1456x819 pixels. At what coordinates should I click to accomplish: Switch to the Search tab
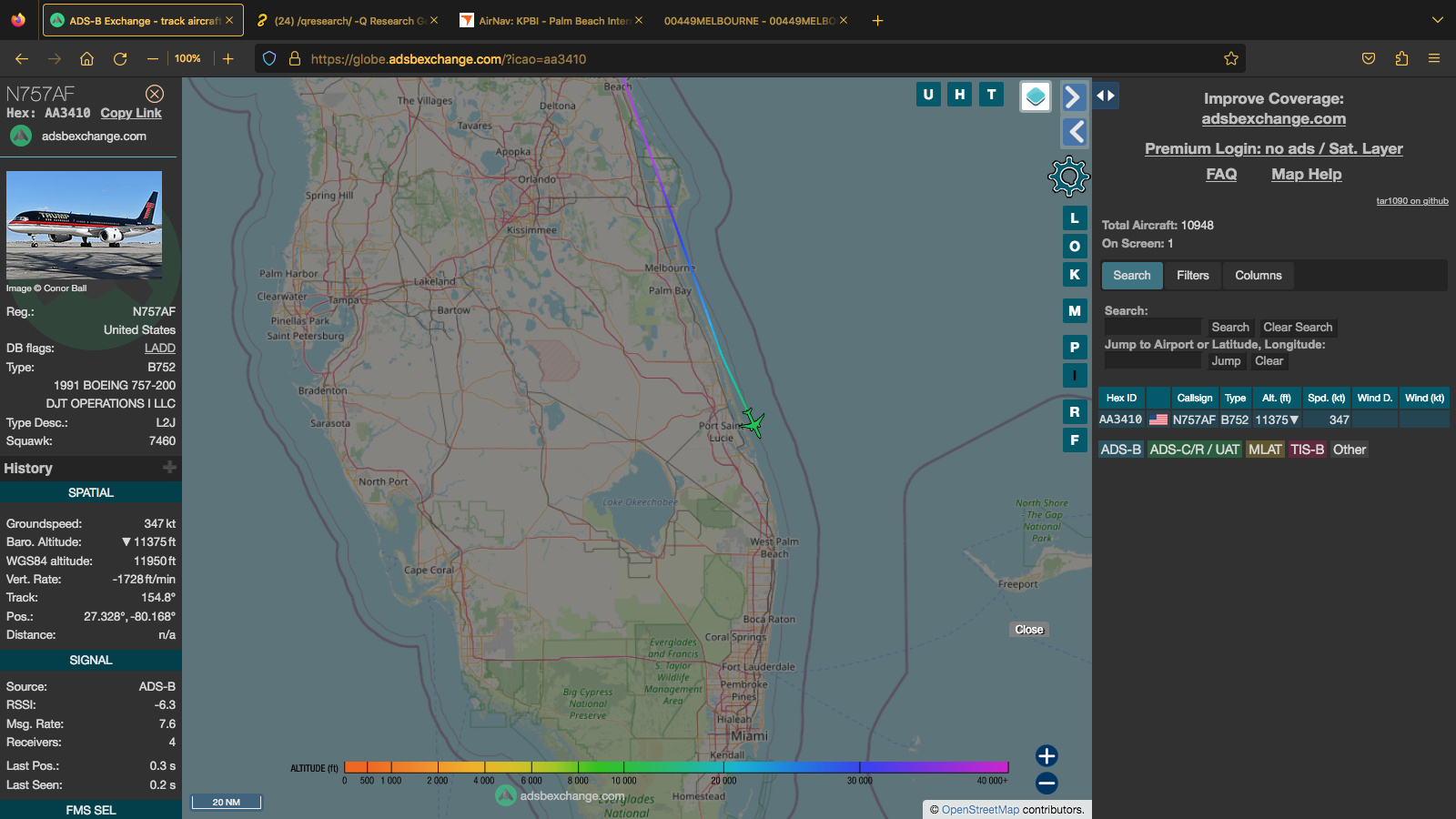[x=1132, y=276]
